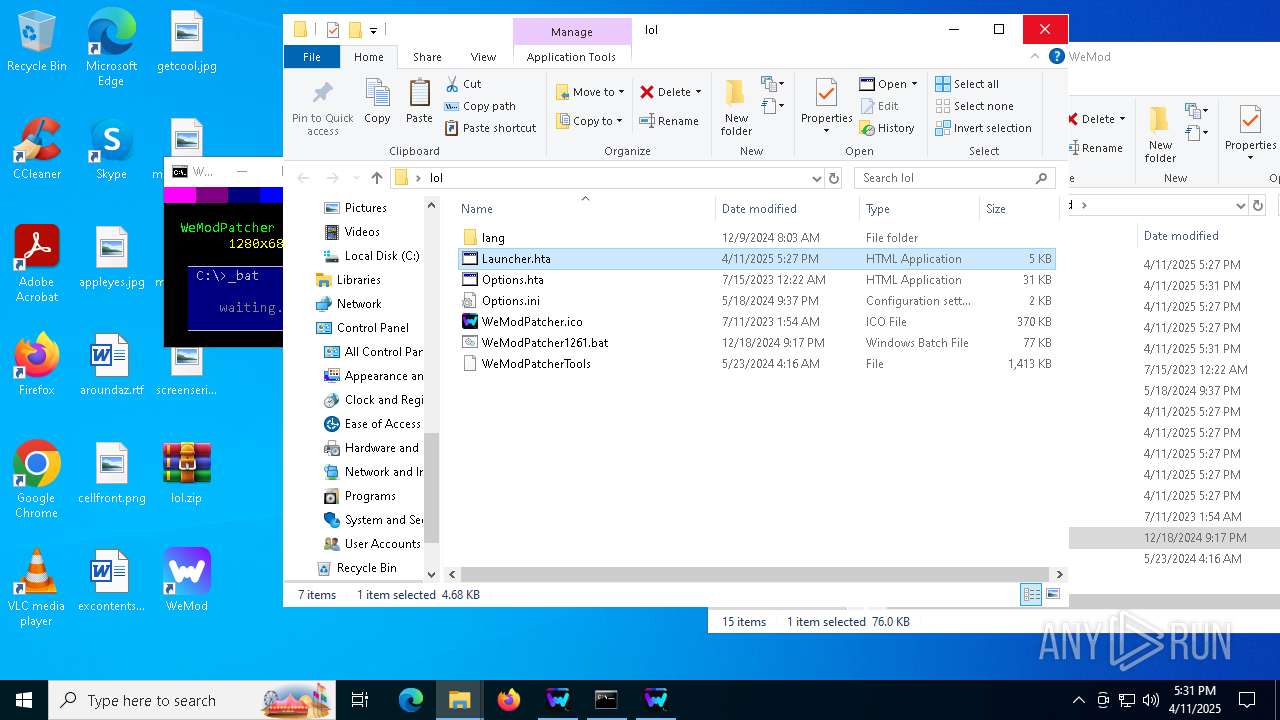Open Recycle Bin desktop icon
The width and height of the screenshot is (1280, 720).
click(x=37, y=42)
